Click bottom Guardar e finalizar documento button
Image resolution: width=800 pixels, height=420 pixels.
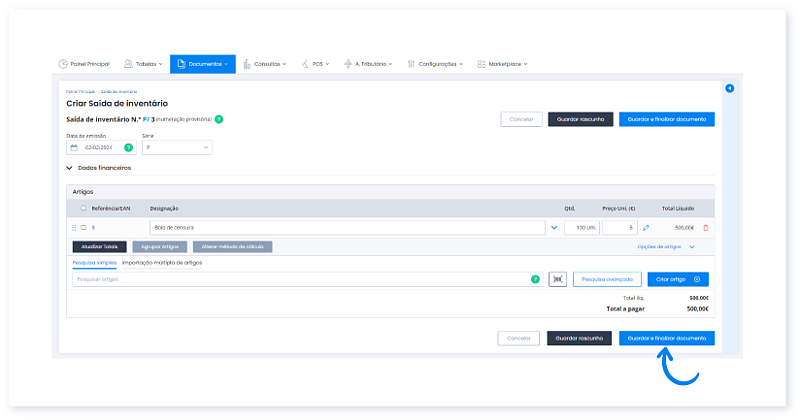666,338
